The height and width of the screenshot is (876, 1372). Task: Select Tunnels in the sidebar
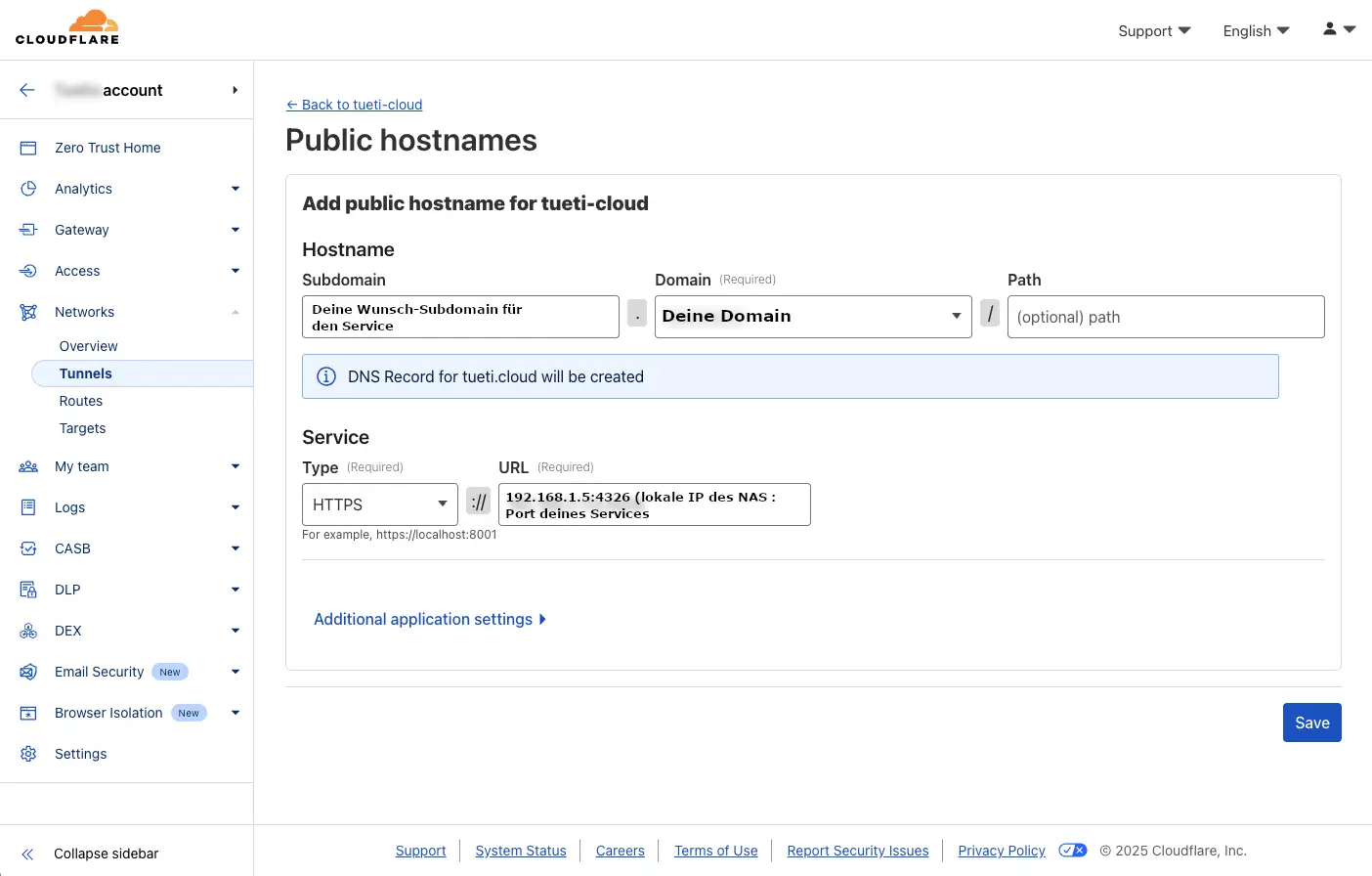[86, 373]
